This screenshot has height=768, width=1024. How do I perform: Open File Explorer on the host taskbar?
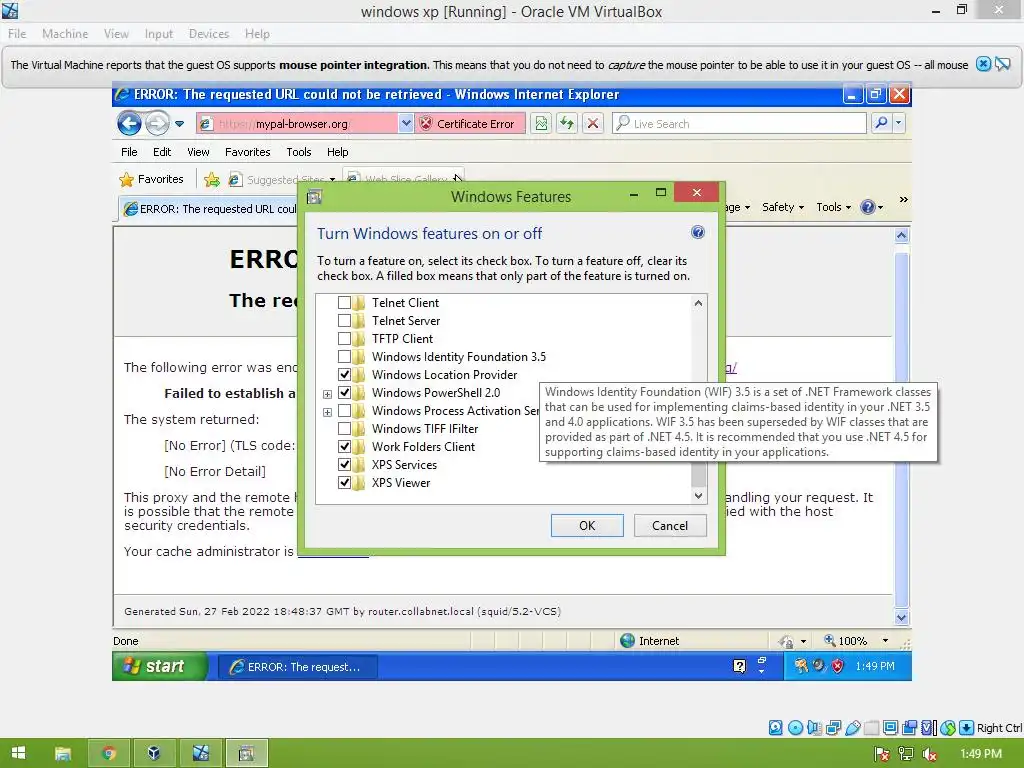click(x=63, y=753)
